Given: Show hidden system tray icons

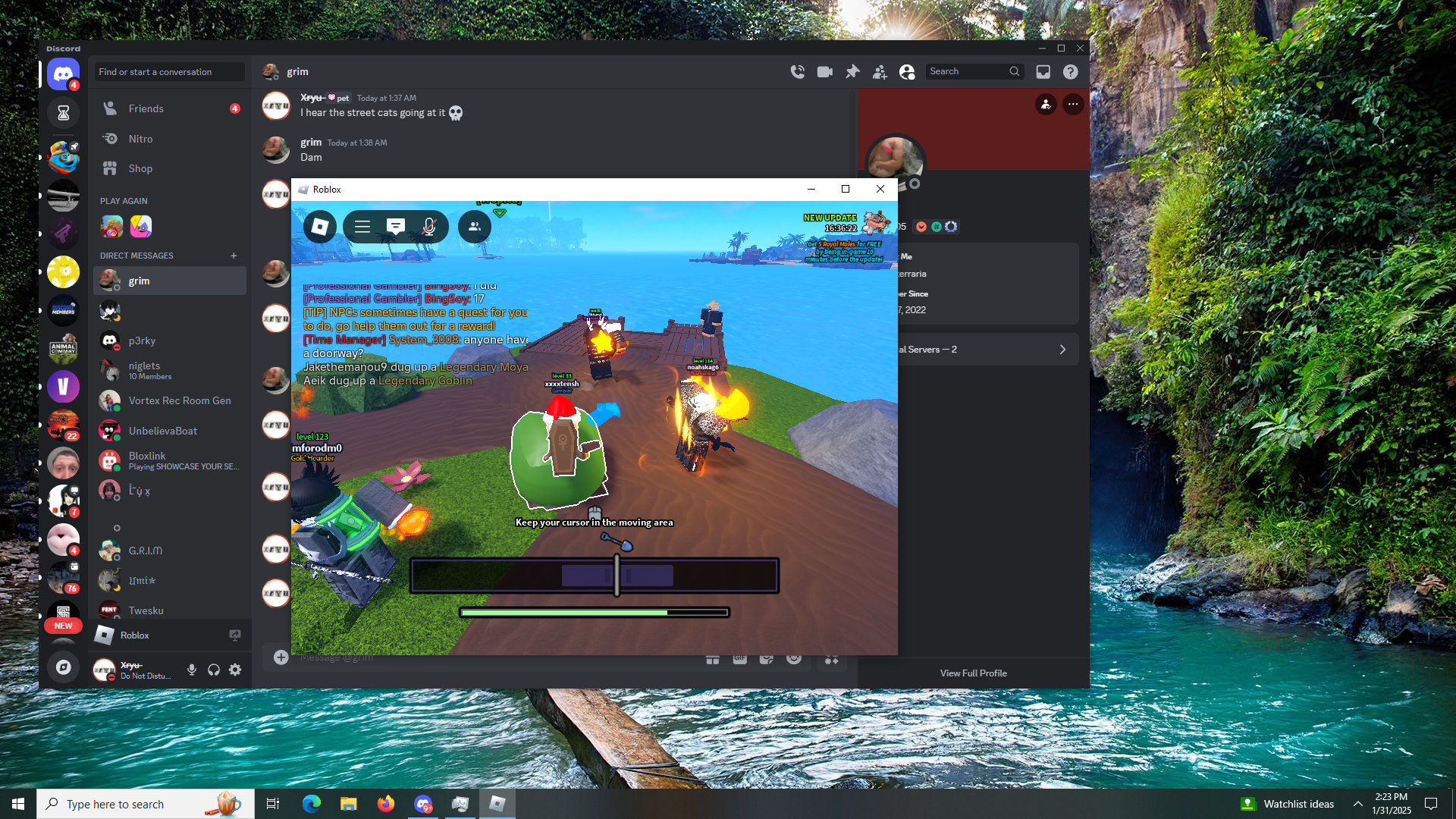Looking at the screenshot, I should tap(1357, 804).
